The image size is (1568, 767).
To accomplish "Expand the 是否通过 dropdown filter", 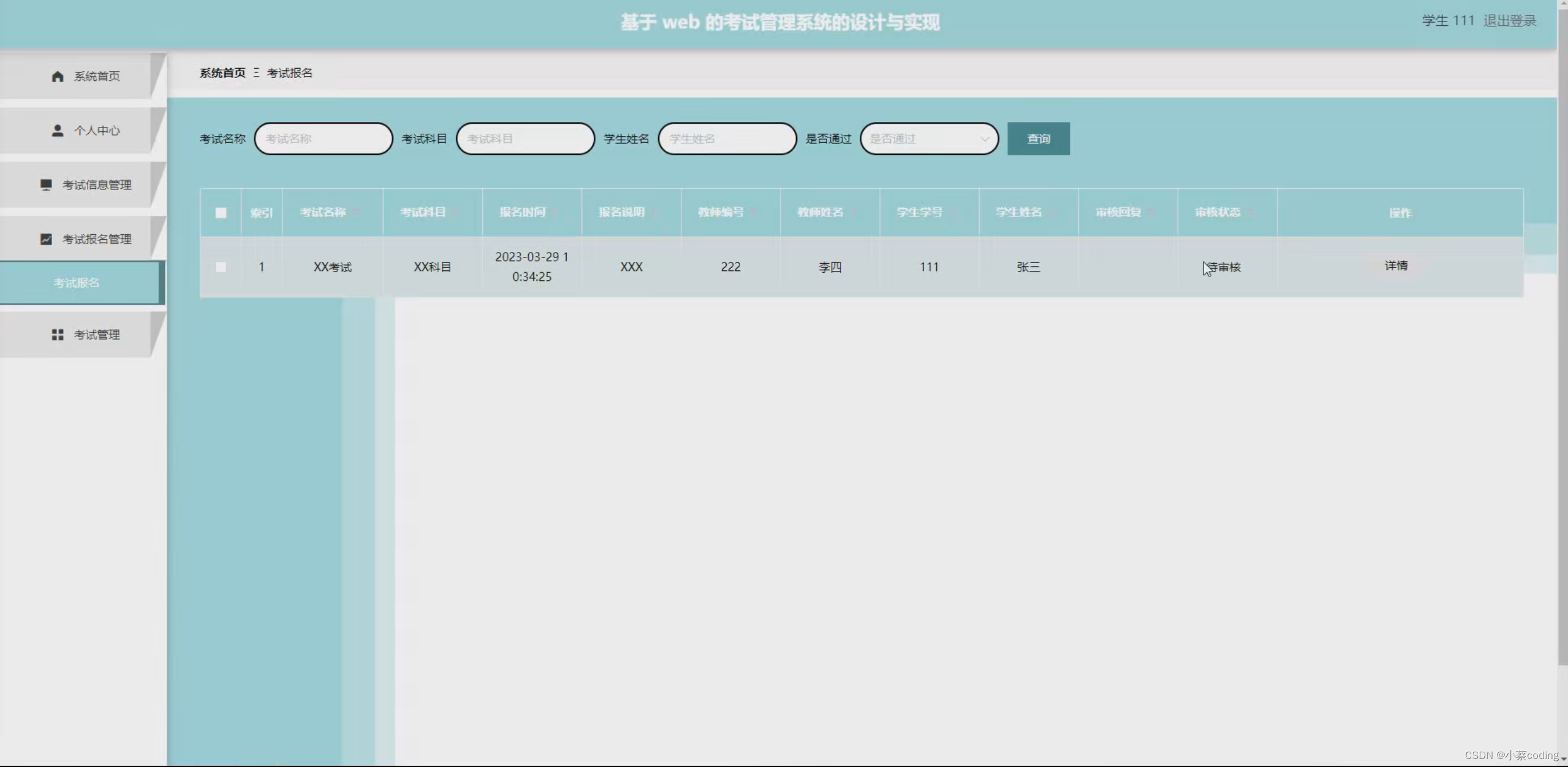I will click(927, 138).
